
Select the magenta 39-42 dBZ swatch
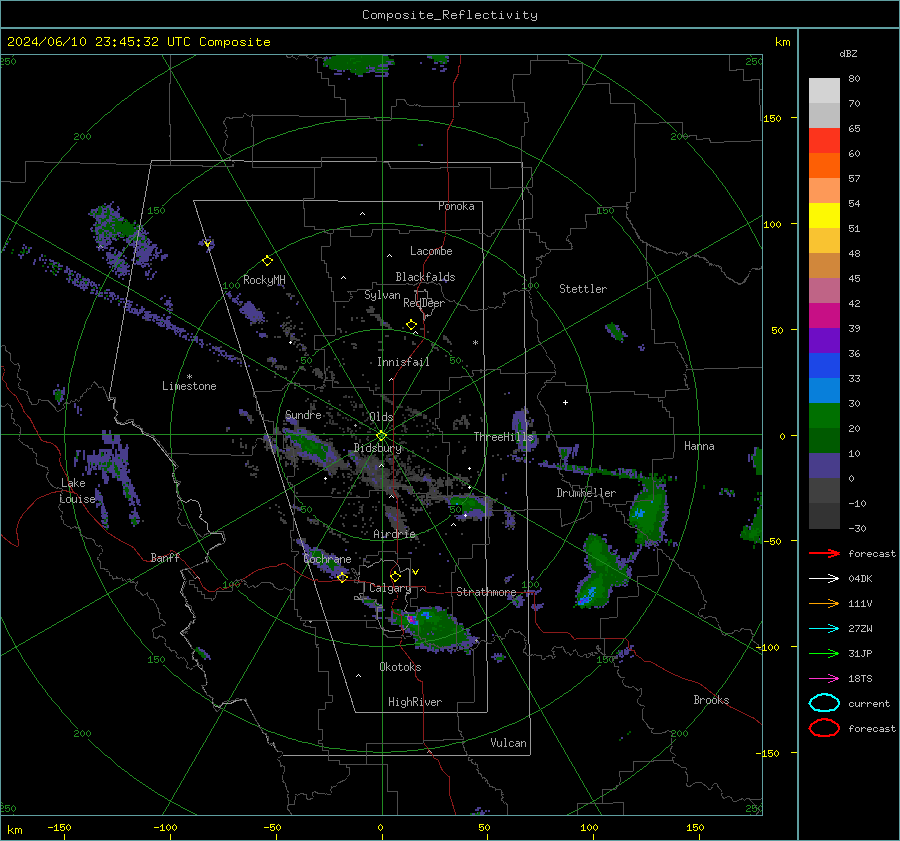[824, 316]
